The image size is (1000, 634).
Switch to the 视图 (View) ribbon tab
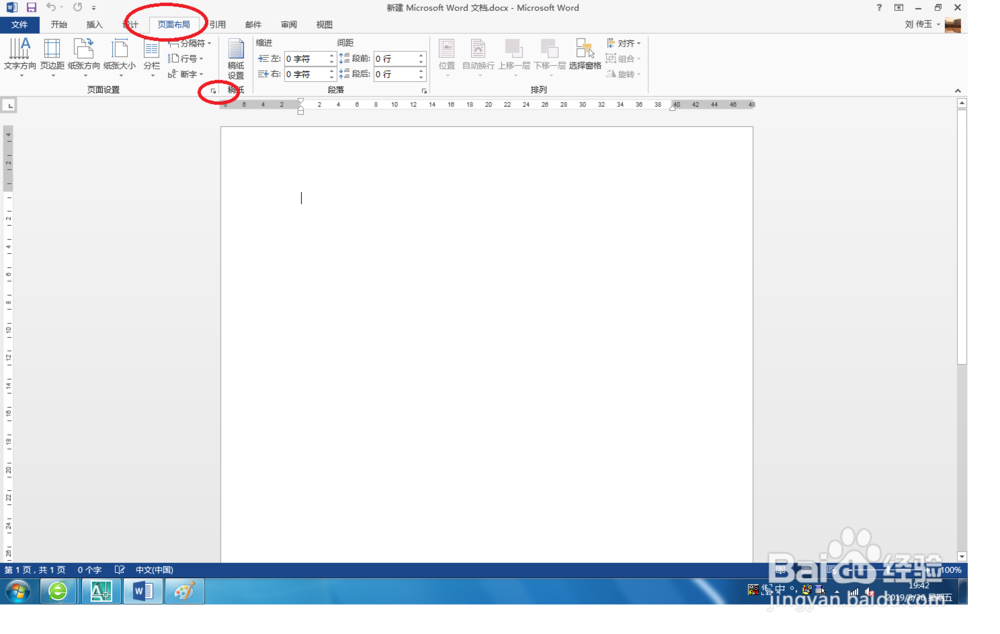coord(323,24)
